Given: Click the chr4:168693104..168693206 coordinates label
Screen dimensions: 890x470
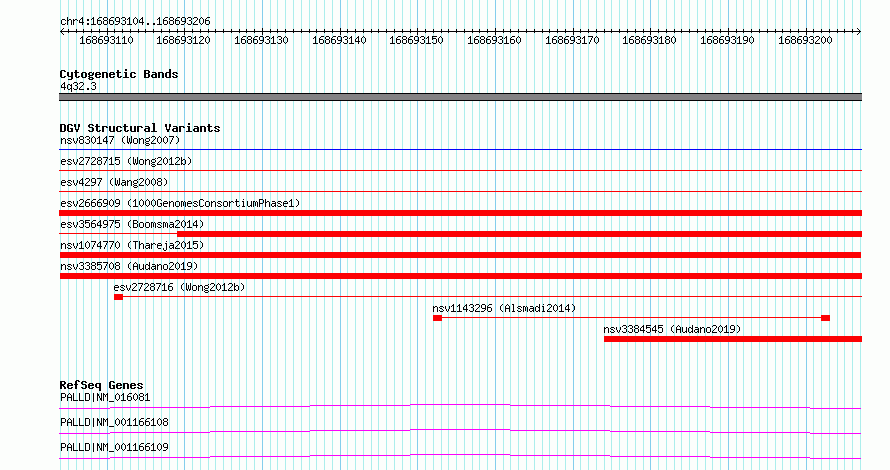Looking at the screenshot, I should (135, 22).
